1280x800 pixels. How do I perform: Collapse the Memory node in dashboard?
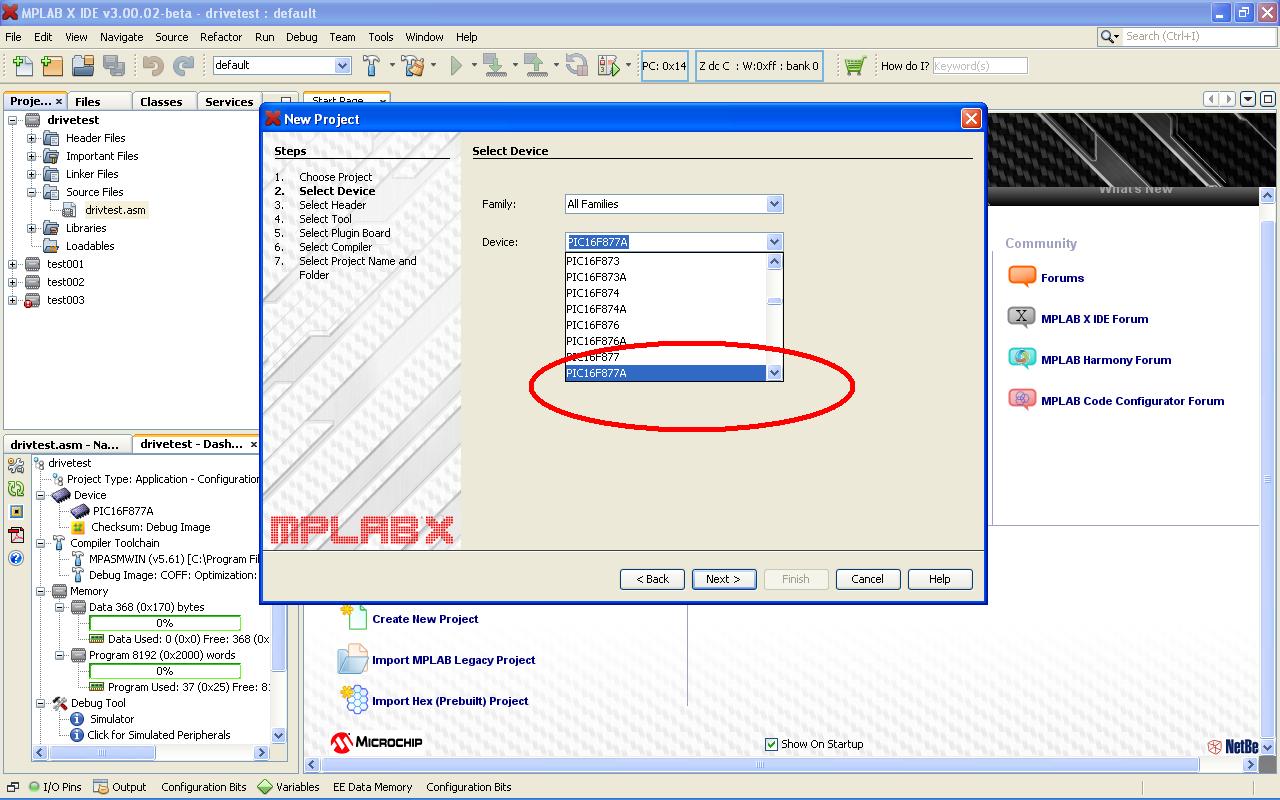click(x=41, y=591)
